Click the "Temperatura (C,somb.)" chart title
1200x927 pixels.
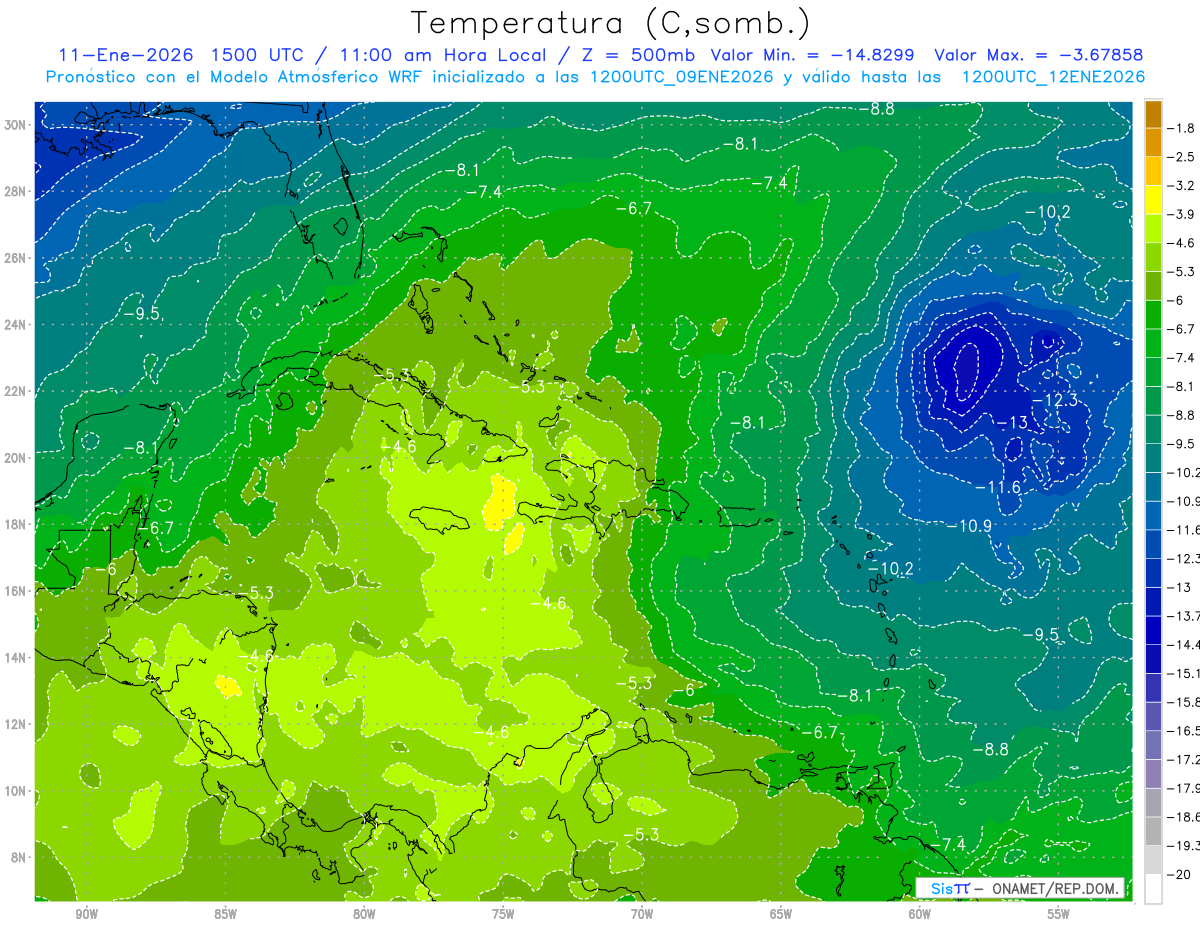pyautogui.click(x=611, y=24)
